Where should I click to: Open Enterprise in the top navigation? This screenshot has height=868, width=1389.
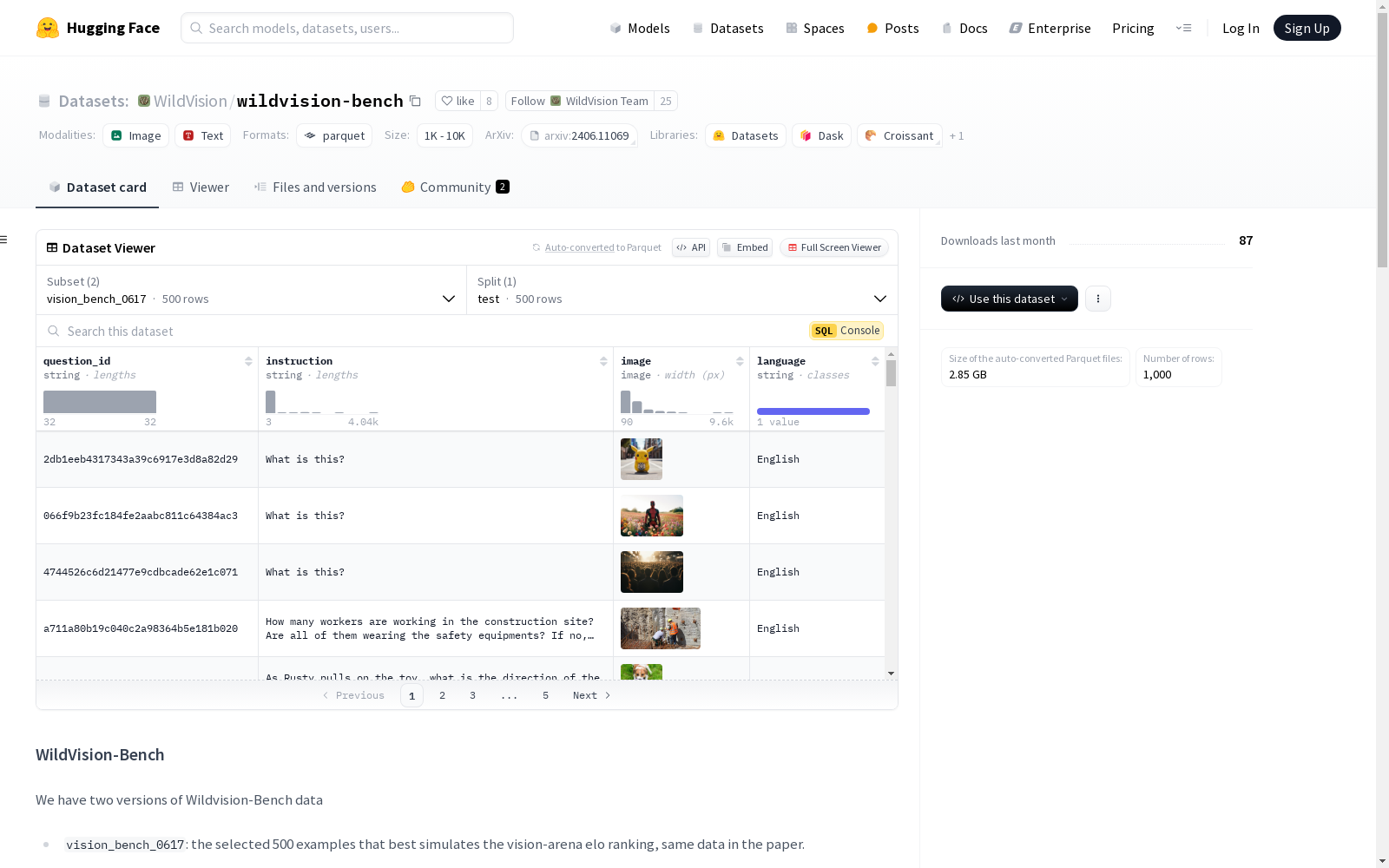click(1050, 28)
